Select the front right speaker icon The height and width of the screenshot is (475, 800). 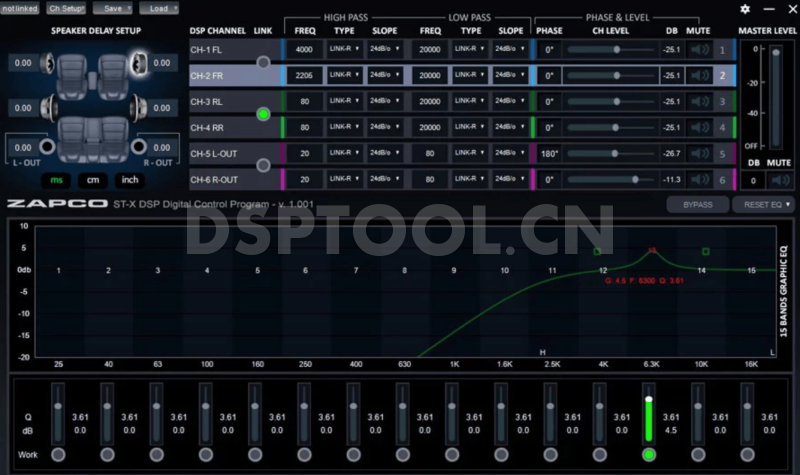tap(139, 63)
